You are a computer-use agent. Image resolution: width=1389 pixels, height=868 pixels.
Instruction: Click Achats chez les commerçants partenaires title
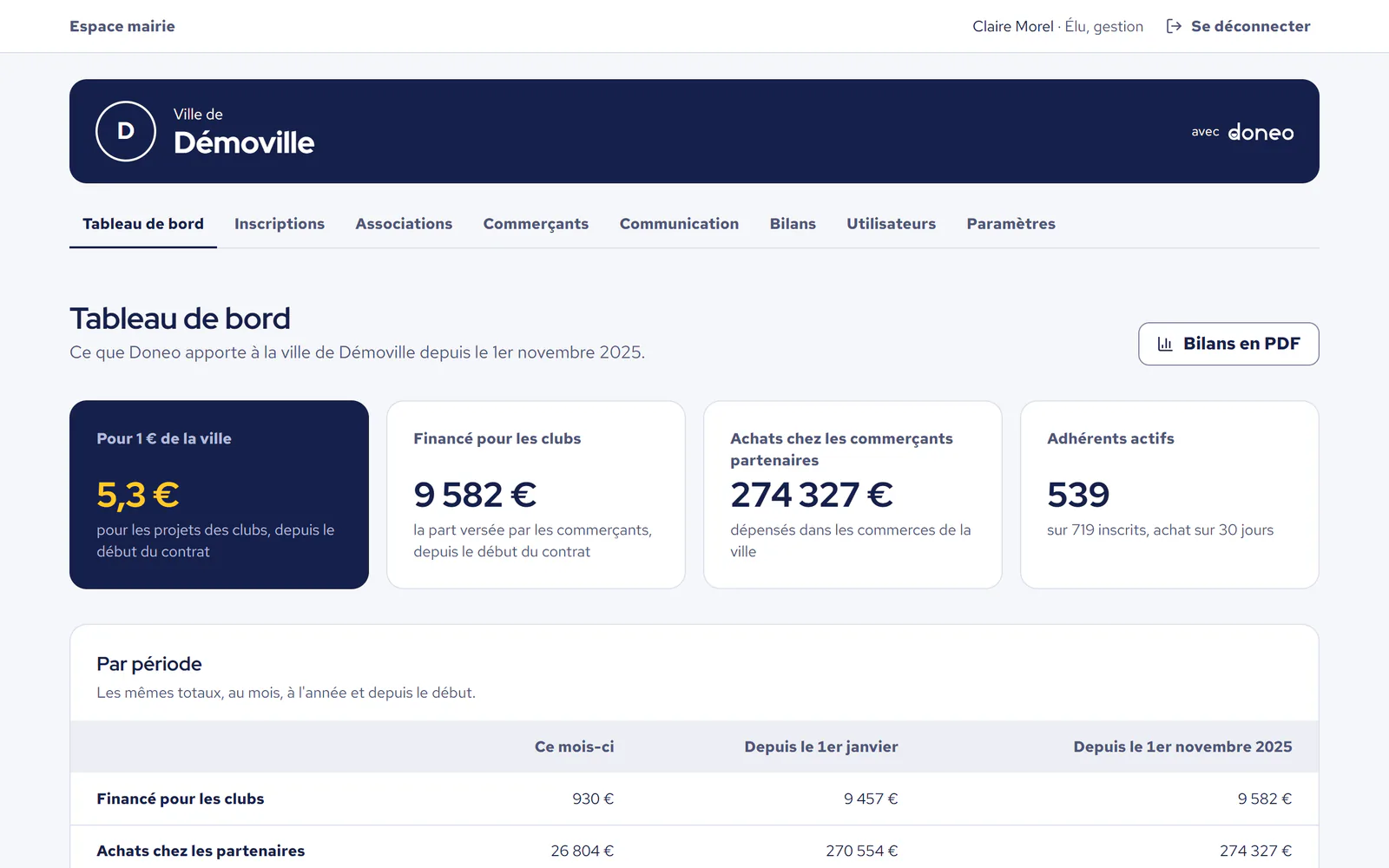[x=841, y=450]
